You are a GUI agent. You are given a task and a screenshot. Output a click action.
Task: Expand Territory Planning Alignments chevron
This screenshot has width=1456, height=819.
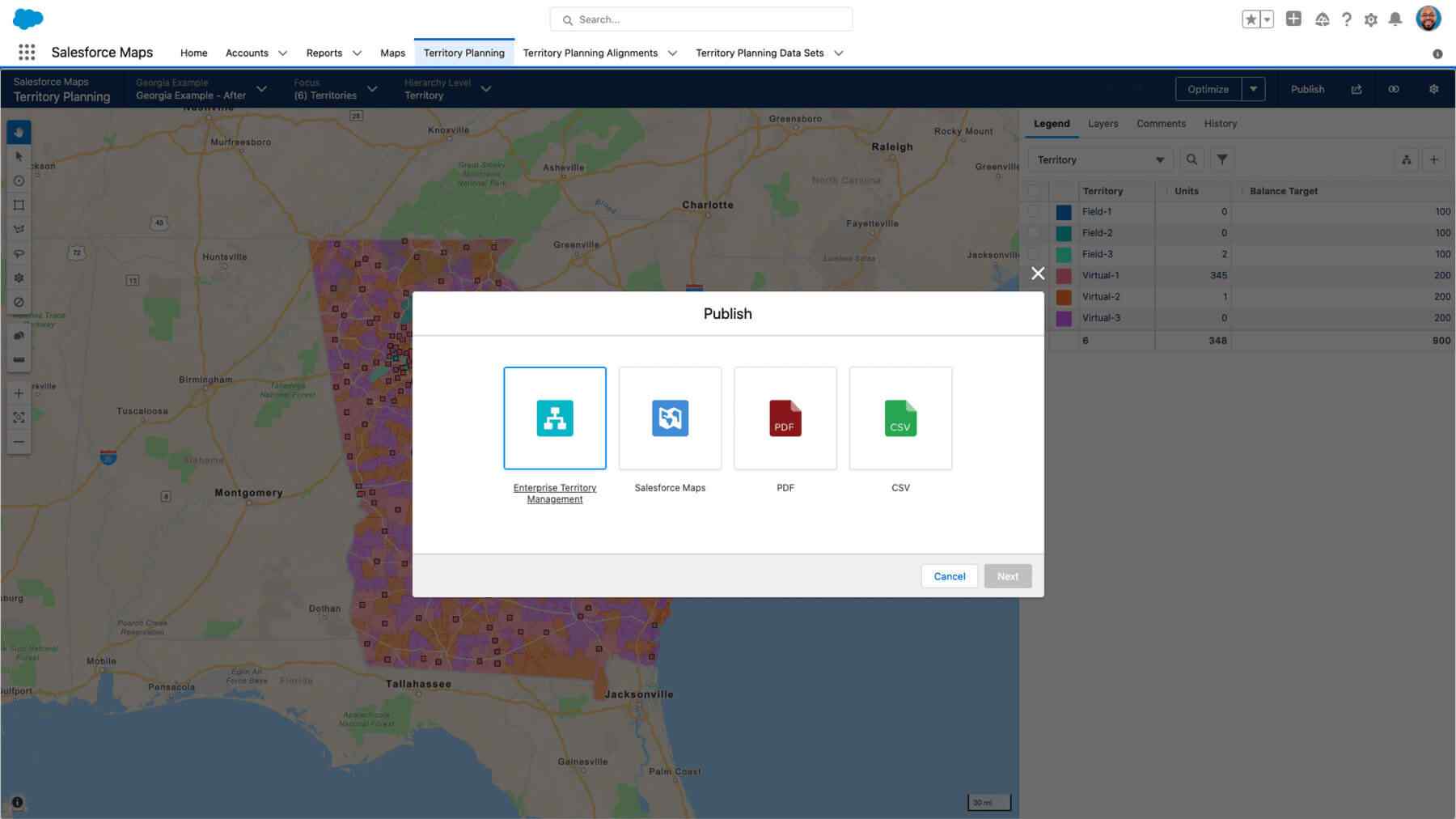(x=672, y=53)
